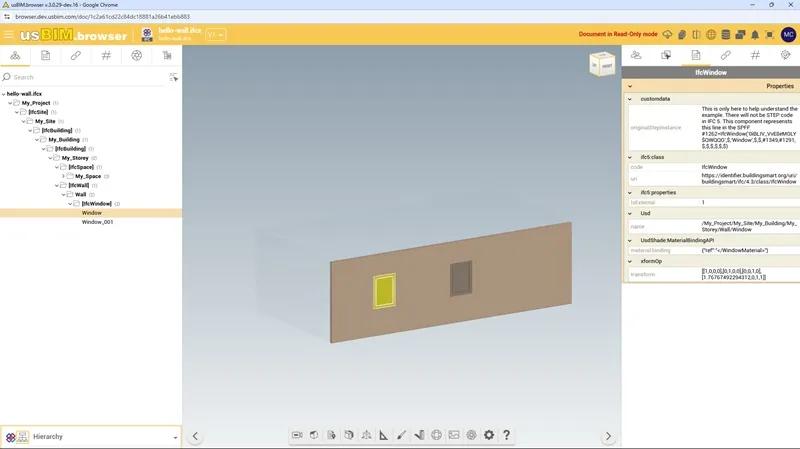Viewport: 800px width, 449px height.
Task: Switch to document tab in left panel
Action: [x=45, y=56]
